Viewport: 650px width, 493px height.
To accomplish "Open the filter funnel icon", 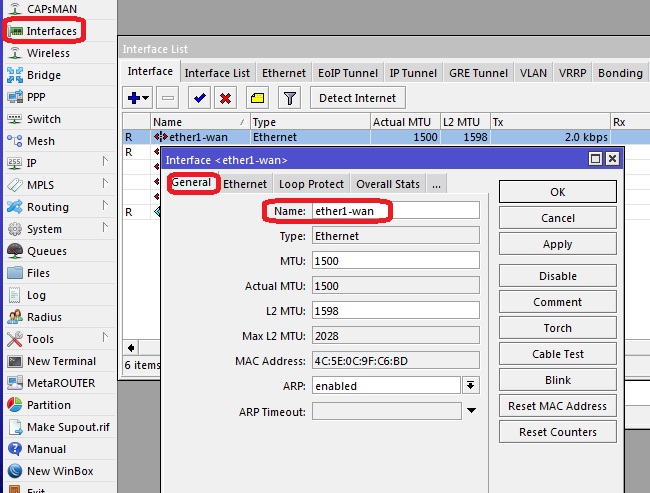I will click(289, 98).
